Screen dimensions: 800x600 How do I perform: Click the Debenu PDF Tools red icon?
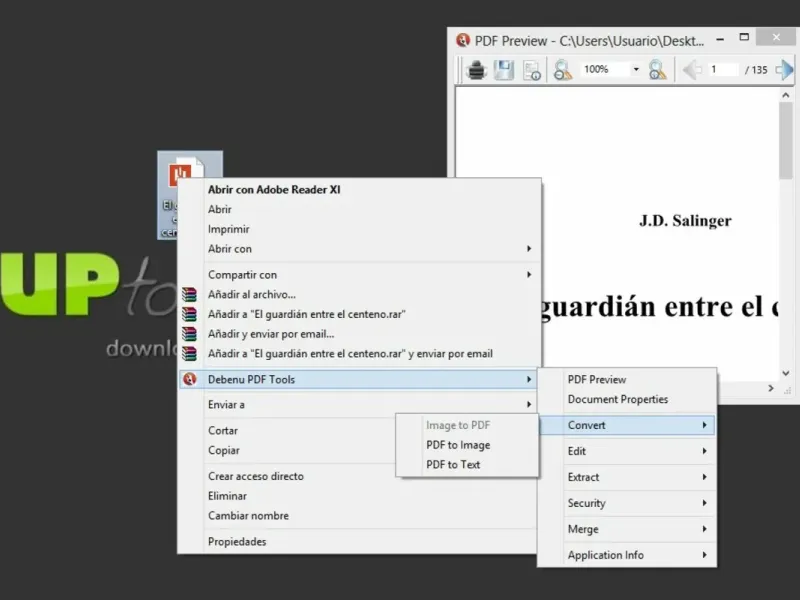click(189, 379)
